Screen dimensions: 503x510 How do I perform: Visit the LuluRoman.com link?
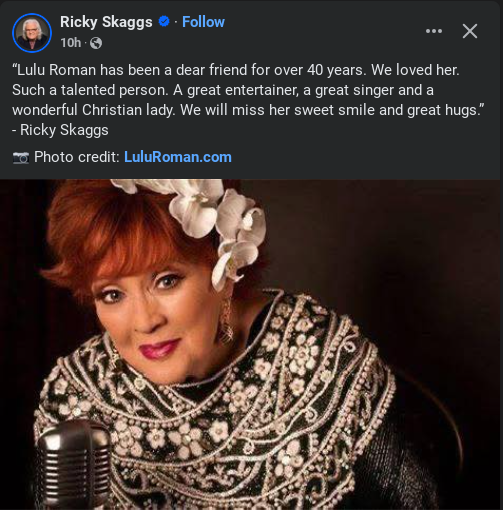[x=178, y=157]
